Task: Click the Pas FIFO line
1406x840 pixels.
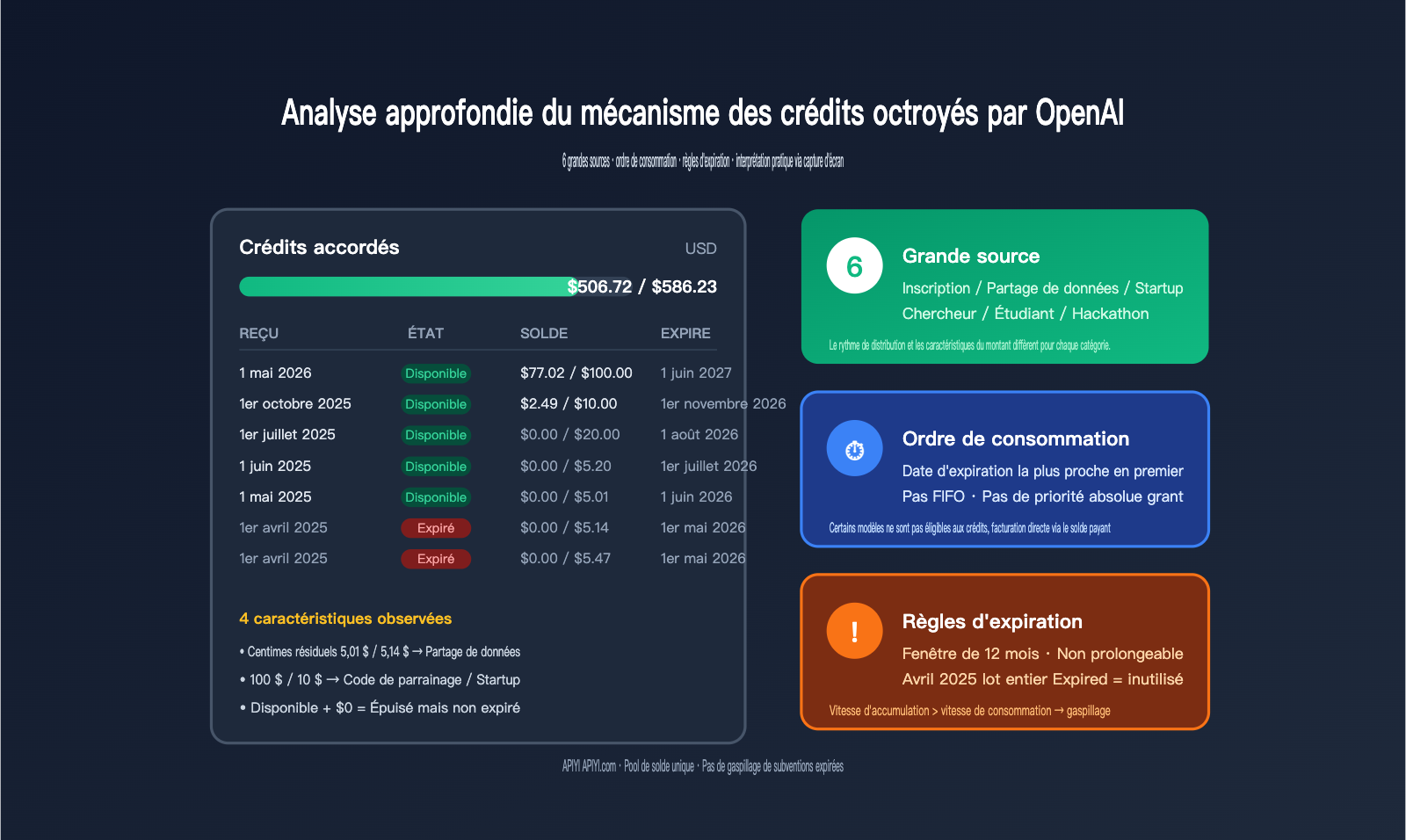Action: pyautogui.click(x=1042, y=496)
